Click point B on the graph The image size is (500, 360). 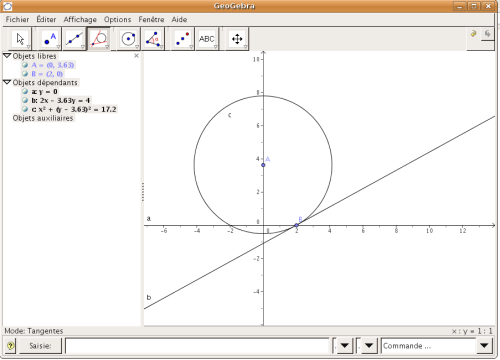coord(297,225)
